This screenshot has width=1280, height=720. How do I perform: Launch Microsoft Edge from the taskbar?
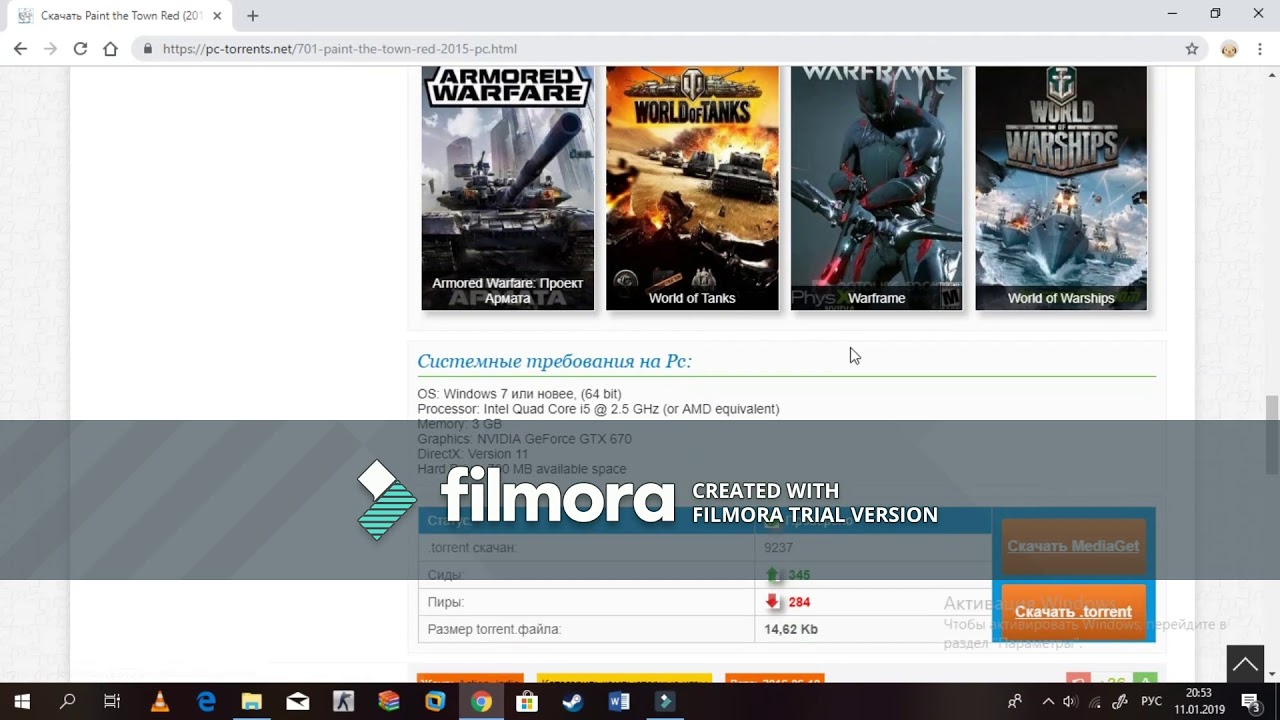coord(206,702)
